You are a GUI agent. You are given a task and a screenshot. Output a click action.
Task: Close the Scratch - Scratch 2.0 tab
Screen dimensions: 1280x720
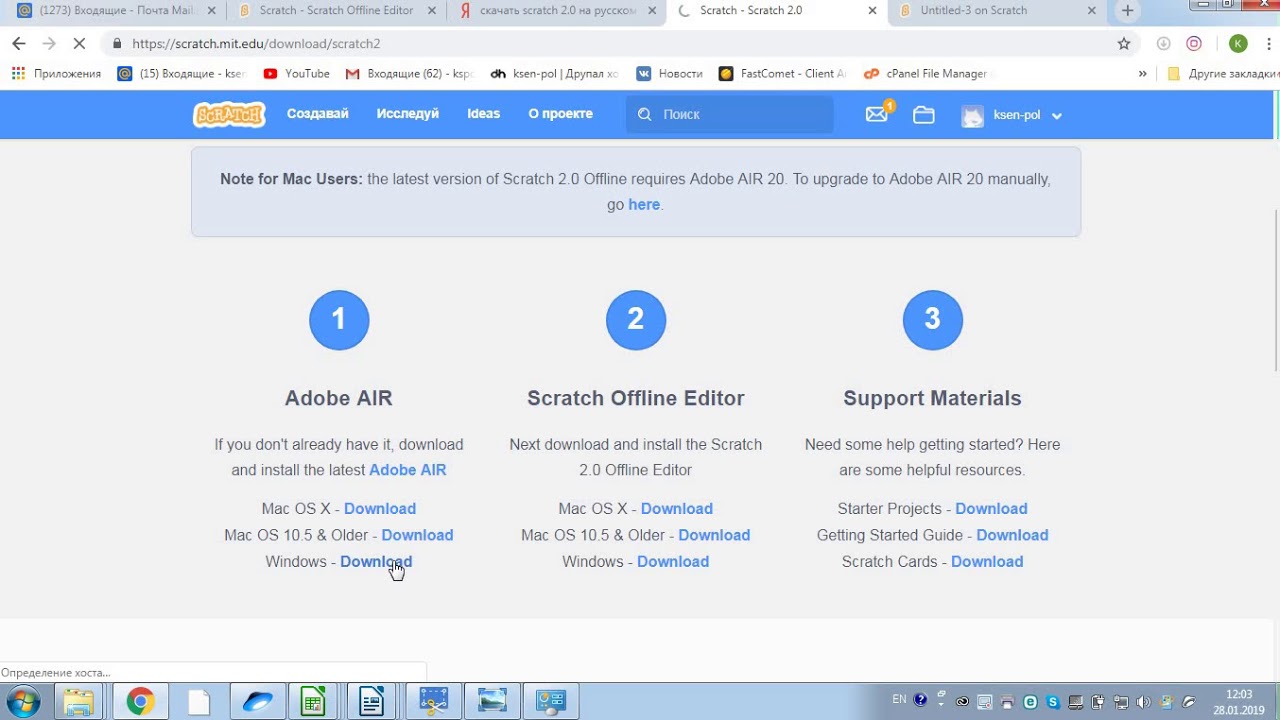pyautogui.click(x=872, y=11)
